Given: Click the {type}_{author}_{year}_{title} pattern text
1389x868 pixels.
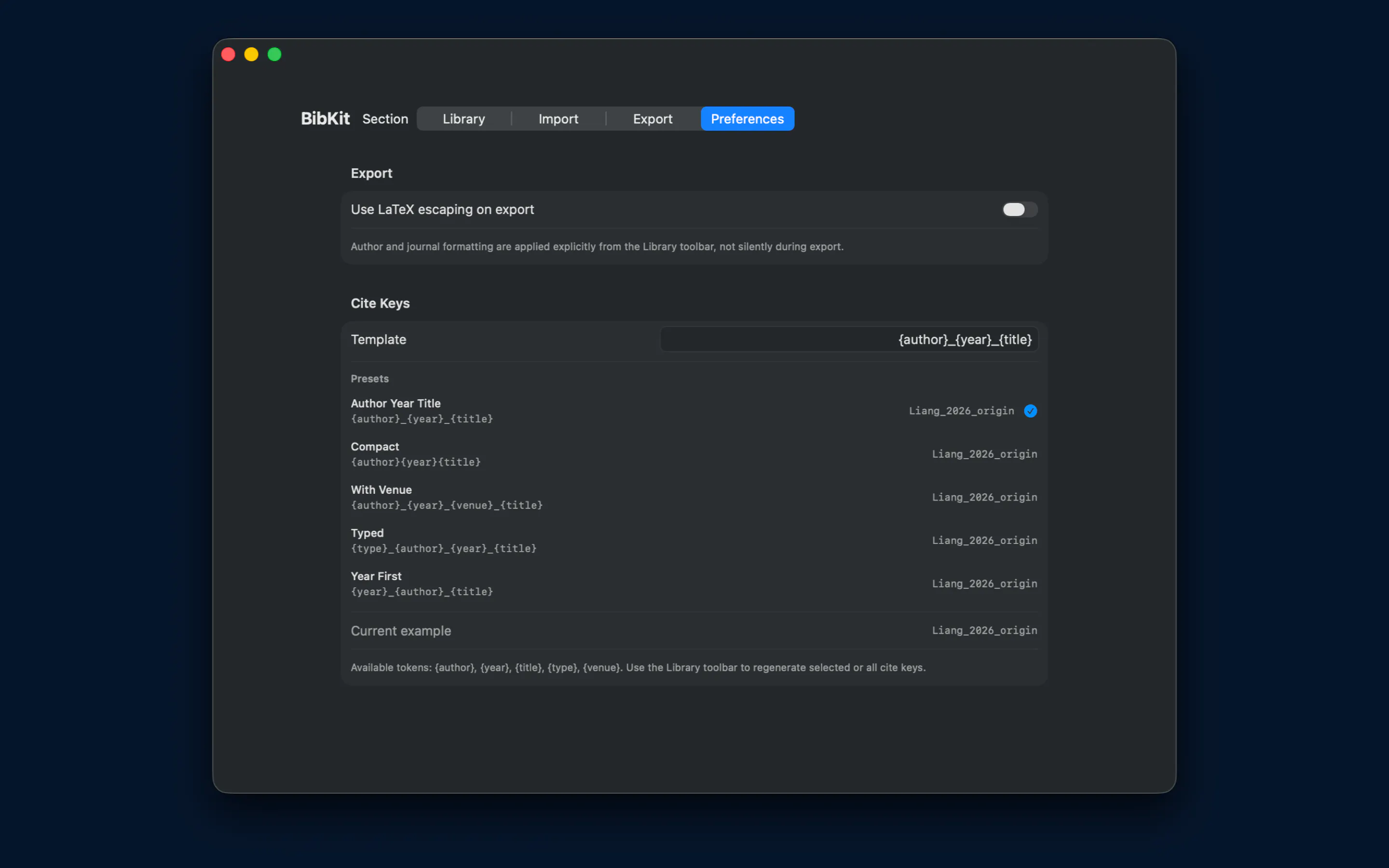Looking at the screenshot, I should tap(444, 548).
